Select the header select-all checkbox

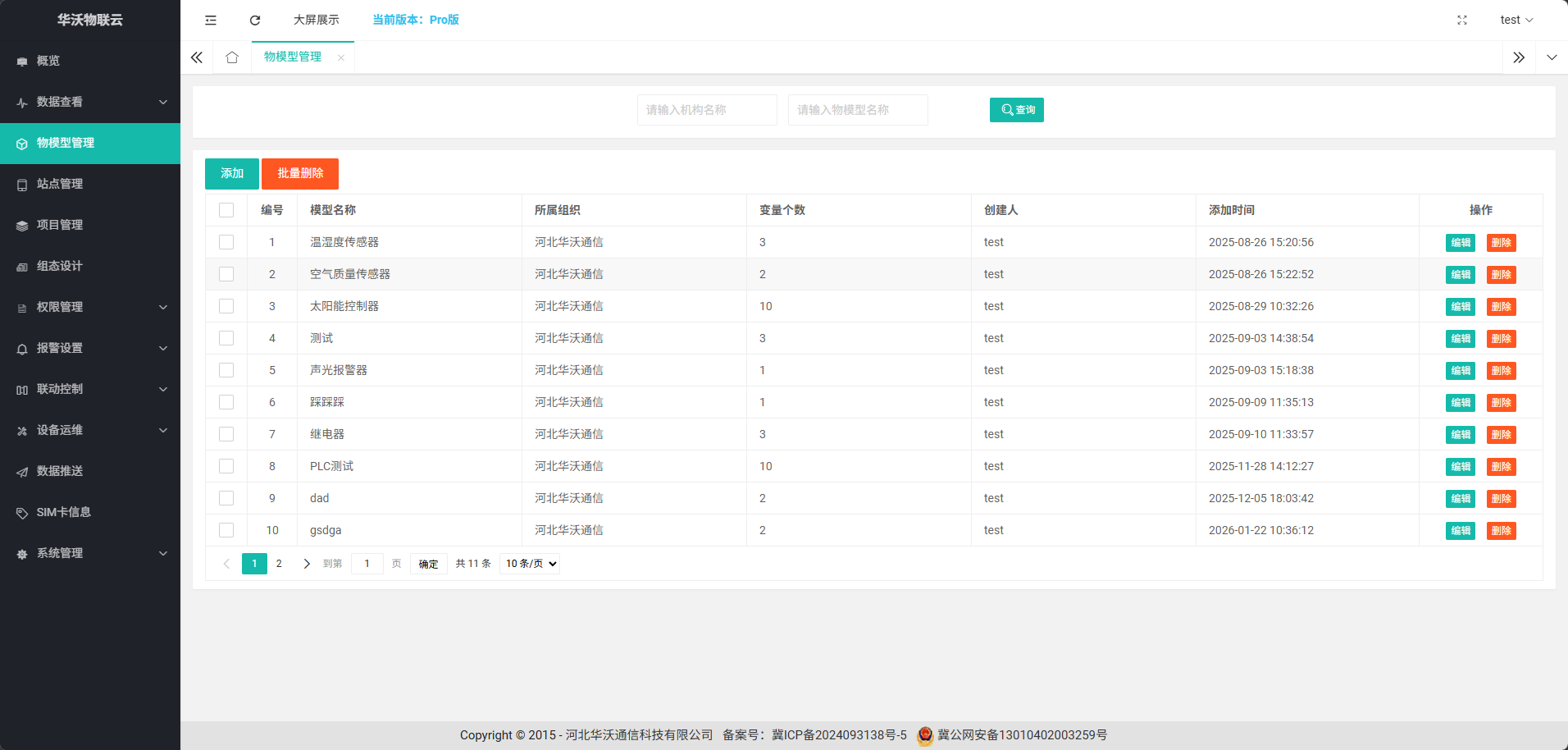pos(226,210)
